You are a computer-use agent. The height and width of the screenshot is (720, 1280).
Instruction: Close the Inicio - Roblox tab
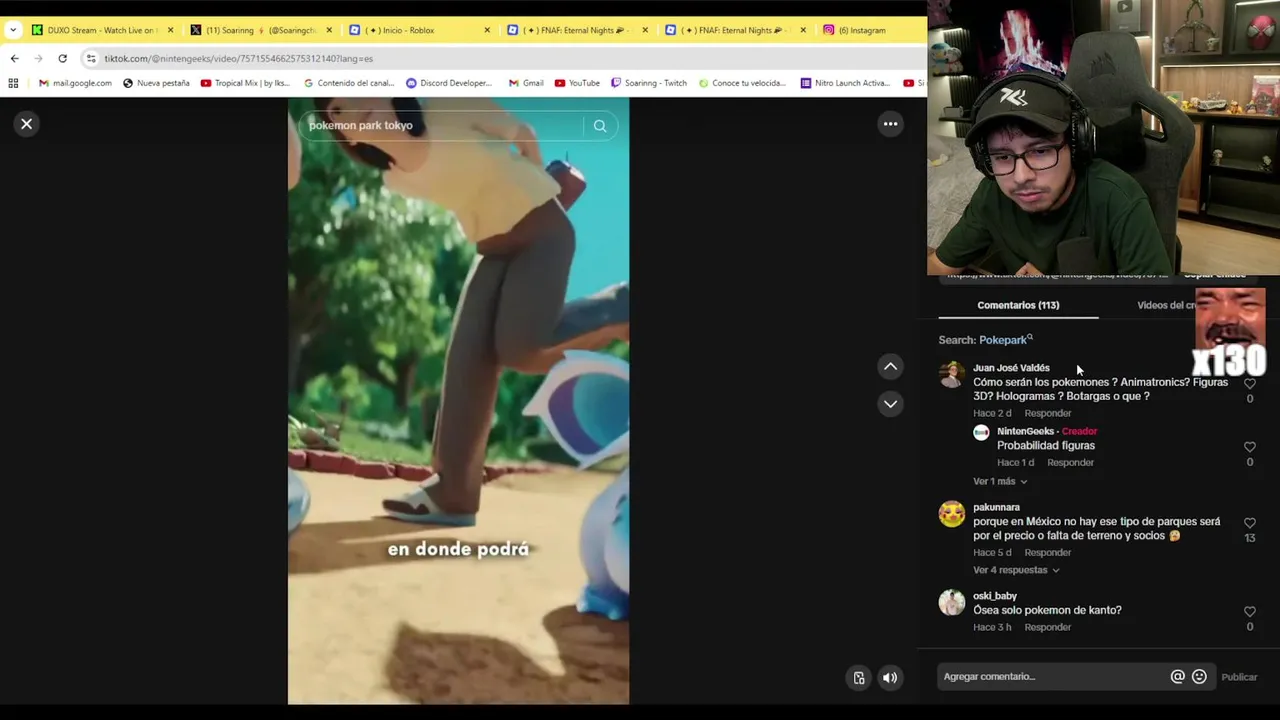(x=487, y=30)
